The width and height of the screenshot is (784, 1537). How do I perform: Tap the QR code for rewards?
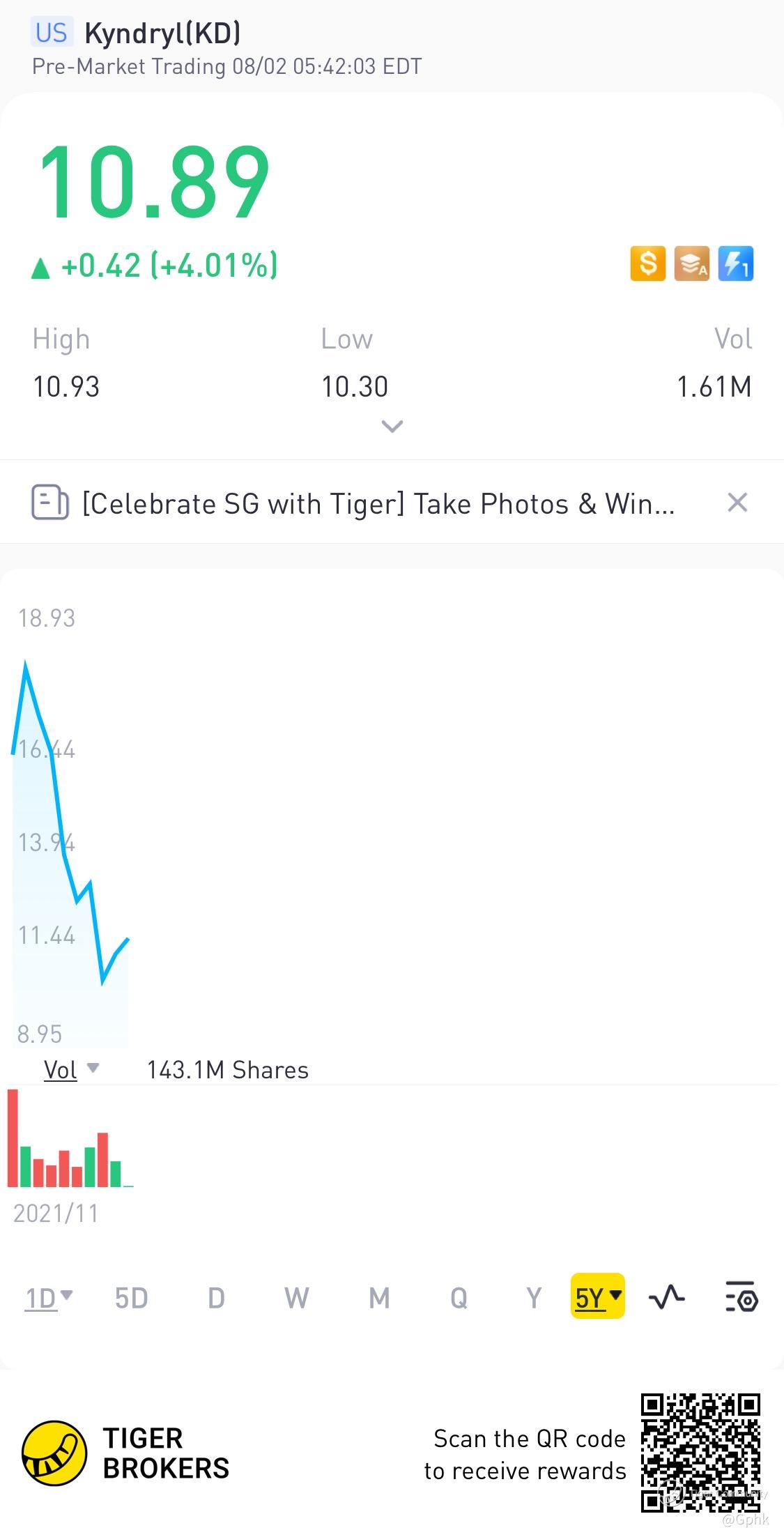click(x=700, y=1453)
